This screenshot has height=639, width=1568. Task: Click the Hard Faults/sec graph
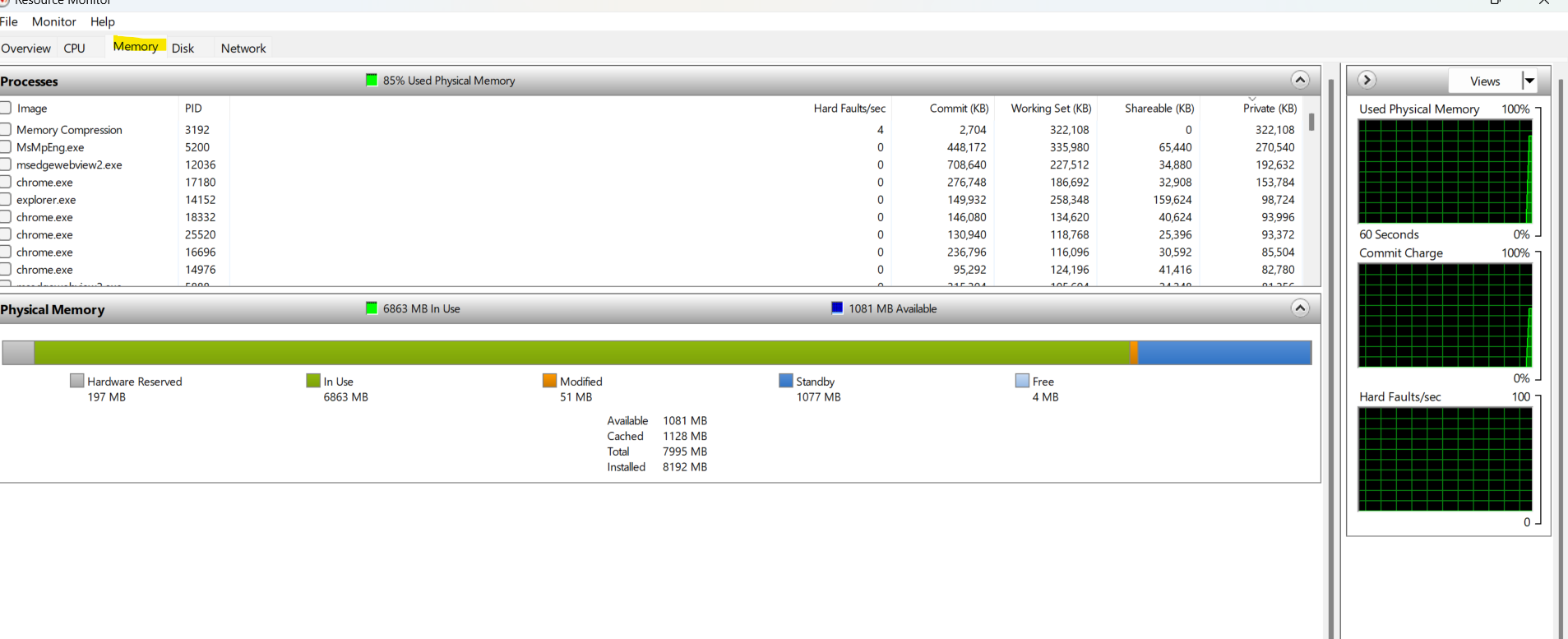click(1445, 459)
